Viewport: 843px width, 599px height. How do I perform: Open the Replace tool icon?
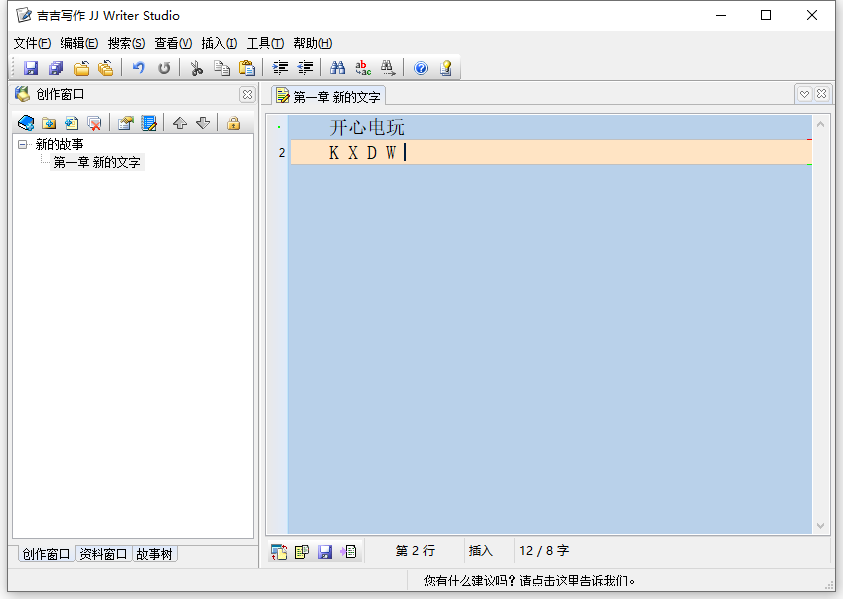tap(364, 67)
